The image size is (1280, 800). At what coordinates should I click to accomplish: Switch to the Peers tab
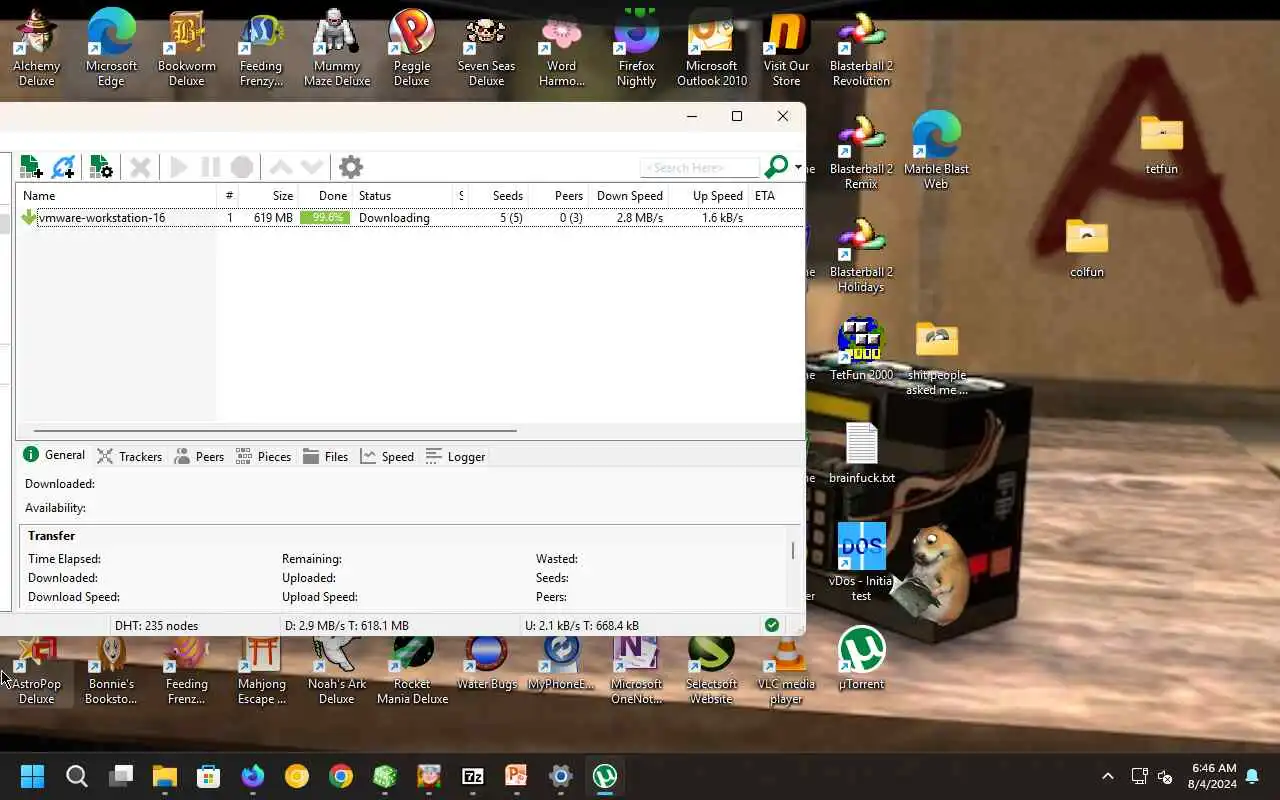pos(198,456)
